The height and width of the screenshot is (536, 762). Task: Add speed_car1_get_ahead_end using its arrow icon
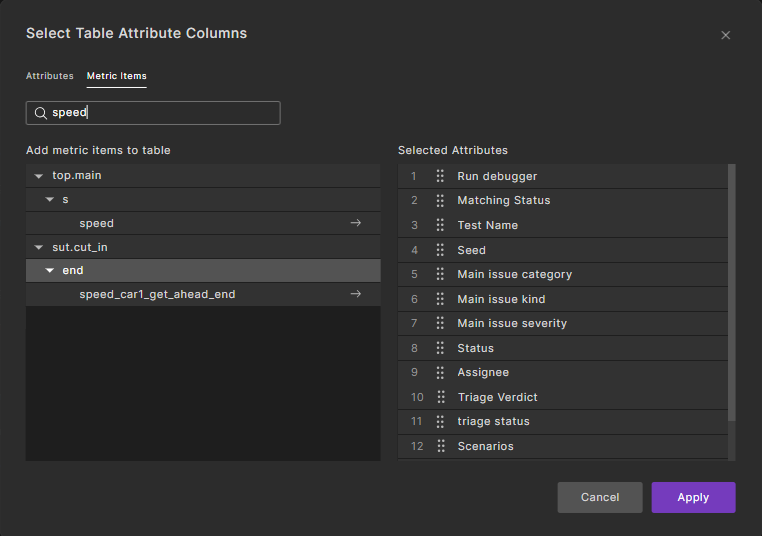pos(355,294)
